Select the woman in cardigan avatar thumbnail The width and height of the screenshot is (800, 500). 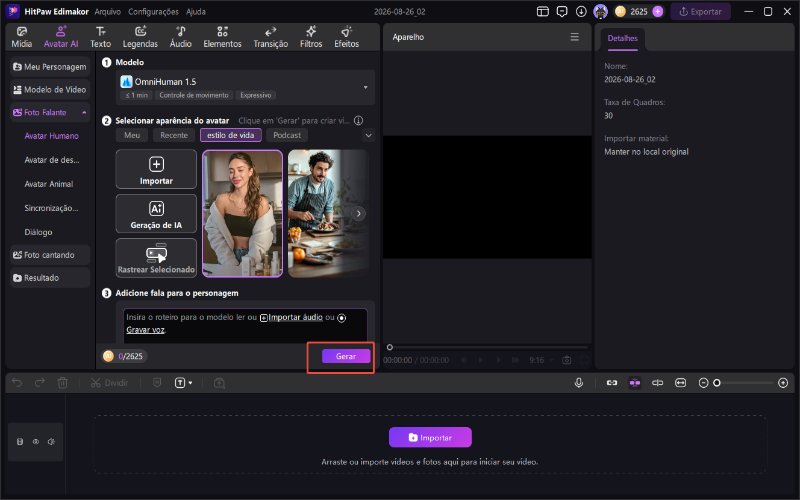pyautogui.click(x=242, y=214)
